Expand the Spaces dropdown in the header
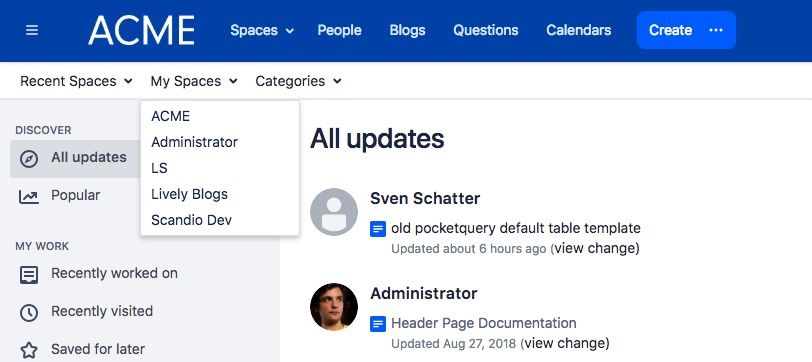812x362 pixels. coord(262,30)
